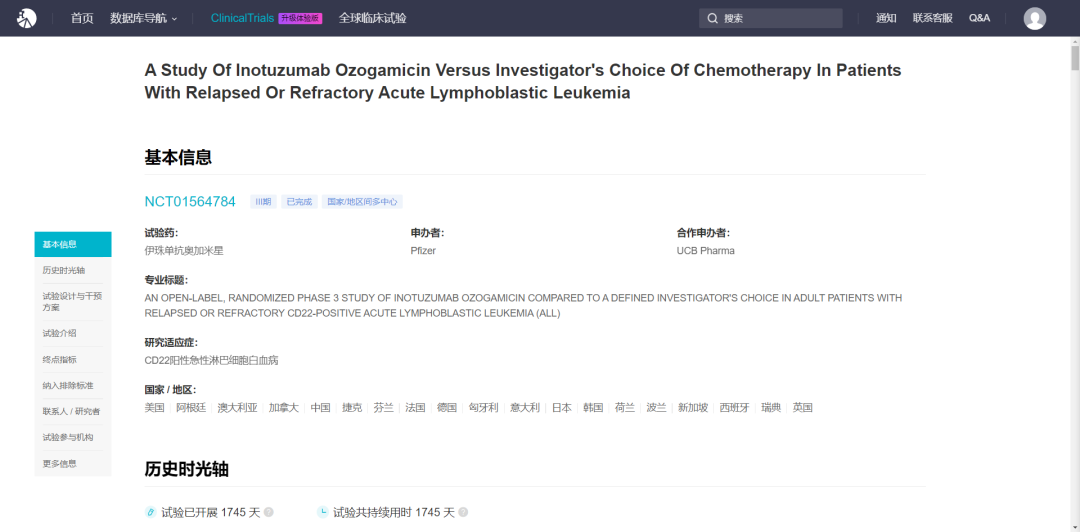Click into the 搜索 search field
Image resolution: width=1080 pixels, height=532 pixels.
pos(771,19)
